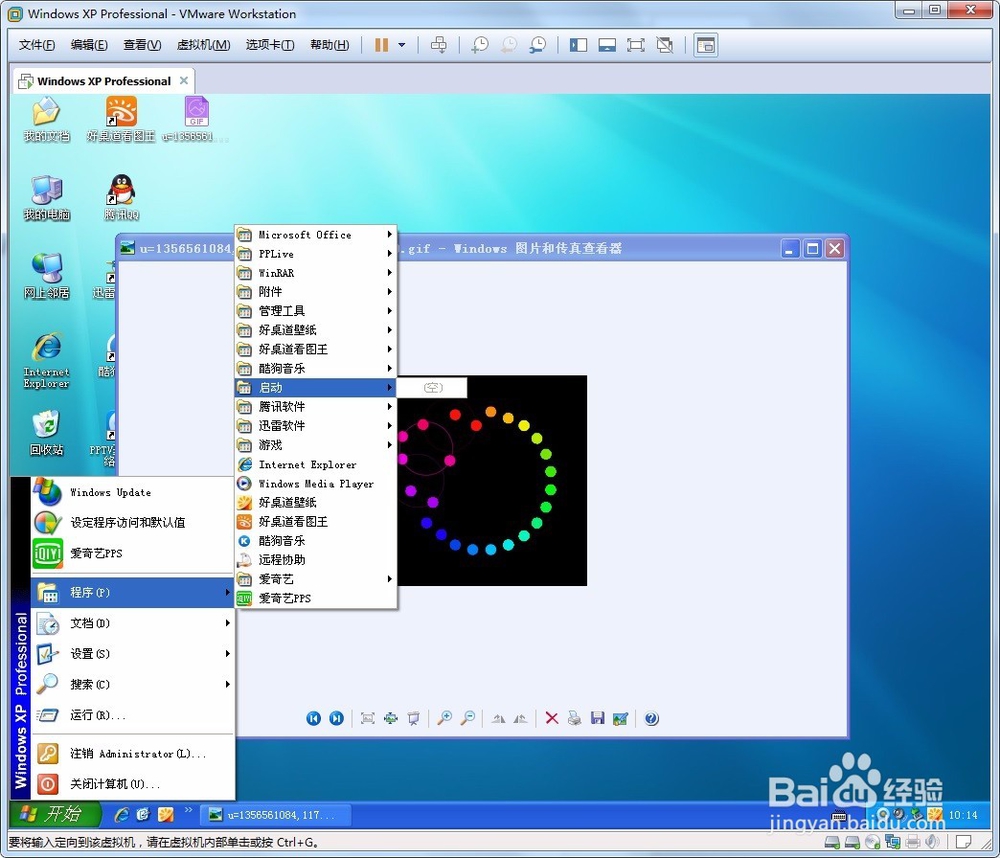
Task: Enter VMware full screen mode
Action: tap(636, 45)
